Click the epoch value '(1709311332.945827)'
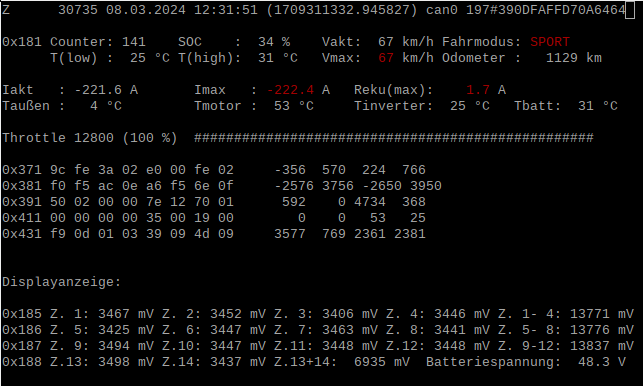Viewport: 643px width, 386px height. point(342,9)
